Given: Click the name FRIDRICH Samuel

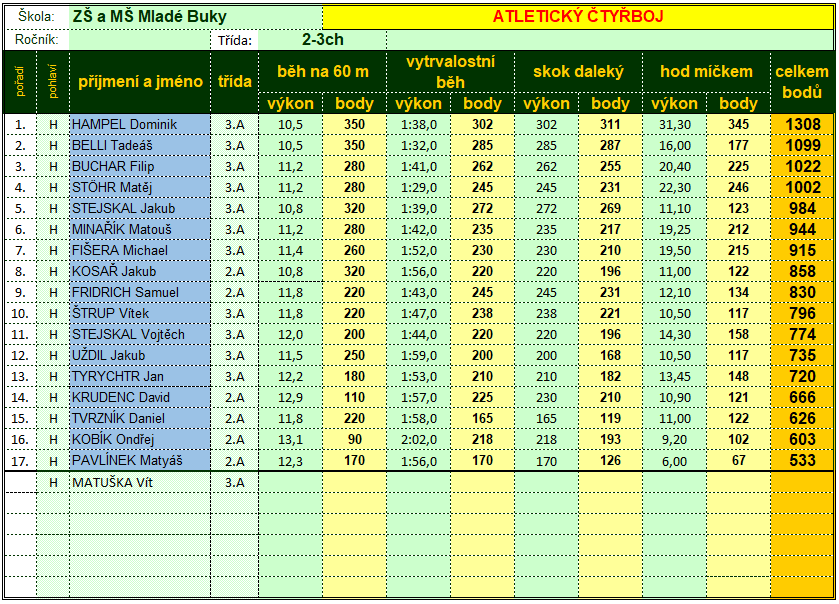Looking at the screenshot, I should [125, 293].
